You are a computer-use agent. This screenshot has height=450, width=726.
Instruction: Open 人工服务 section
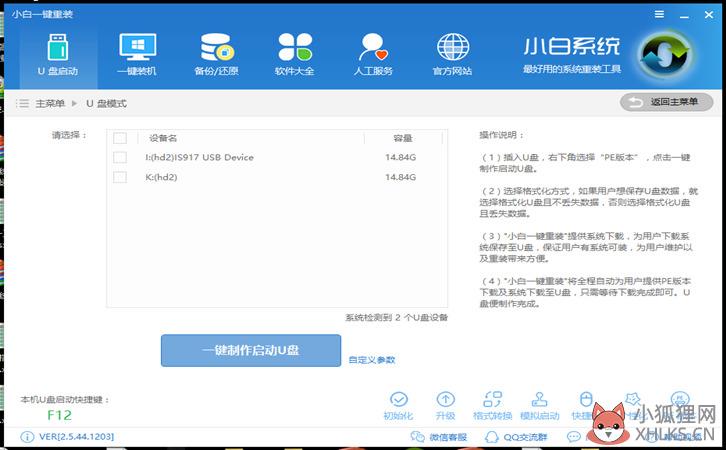tap(373, 55)
